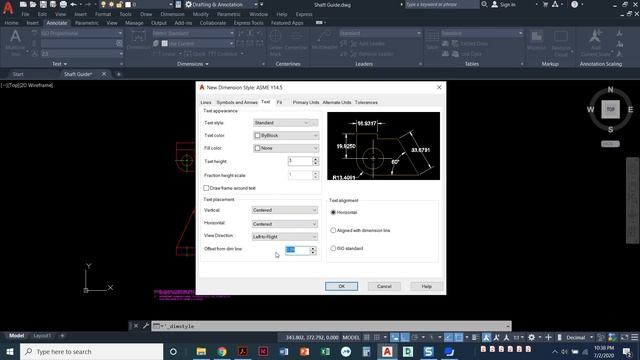Open the Drafting & Annotation workspace dropdown

click(x=222, y=4)
